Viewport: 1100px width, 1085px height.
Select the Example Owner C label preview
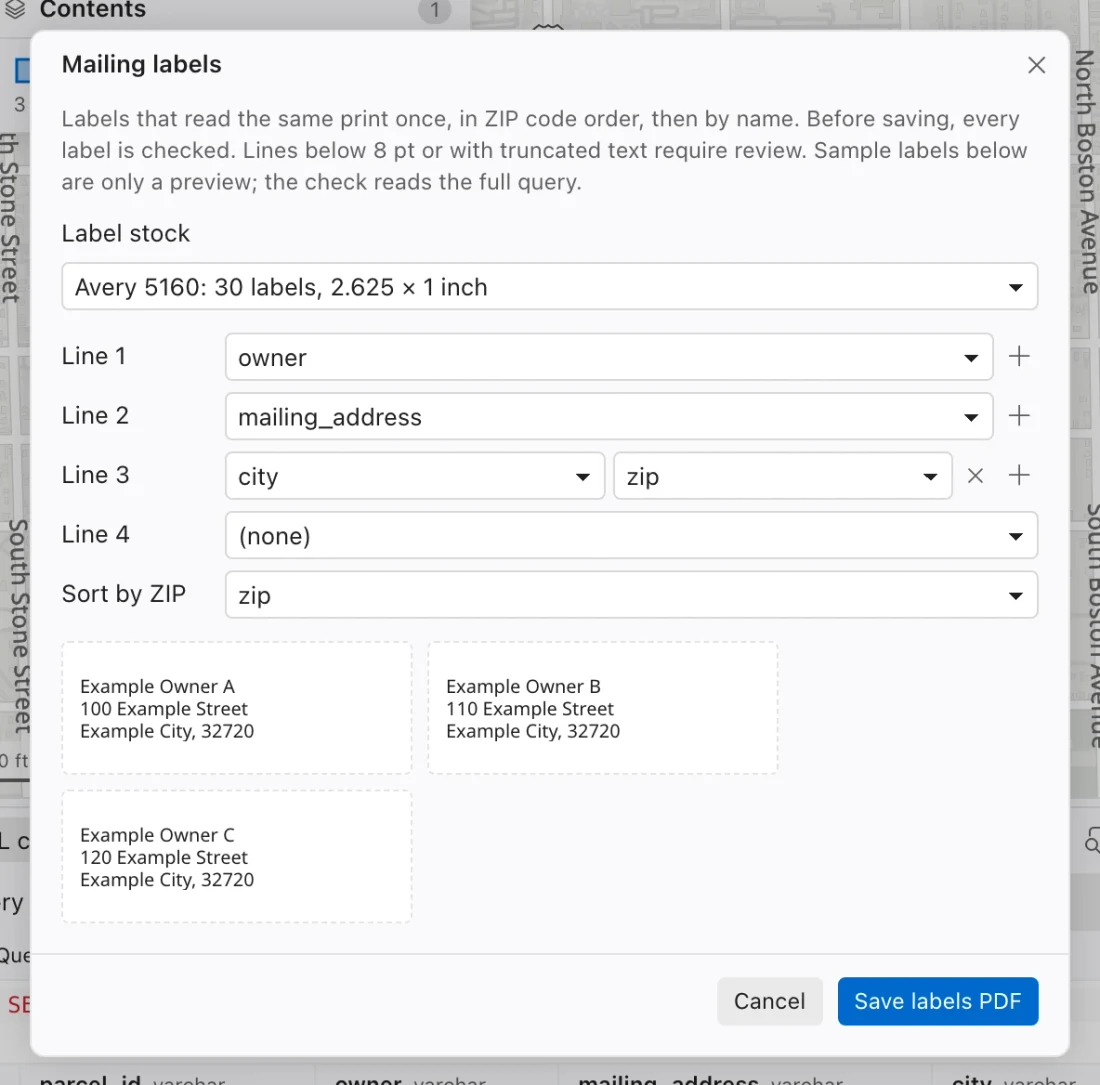[236, 856]
